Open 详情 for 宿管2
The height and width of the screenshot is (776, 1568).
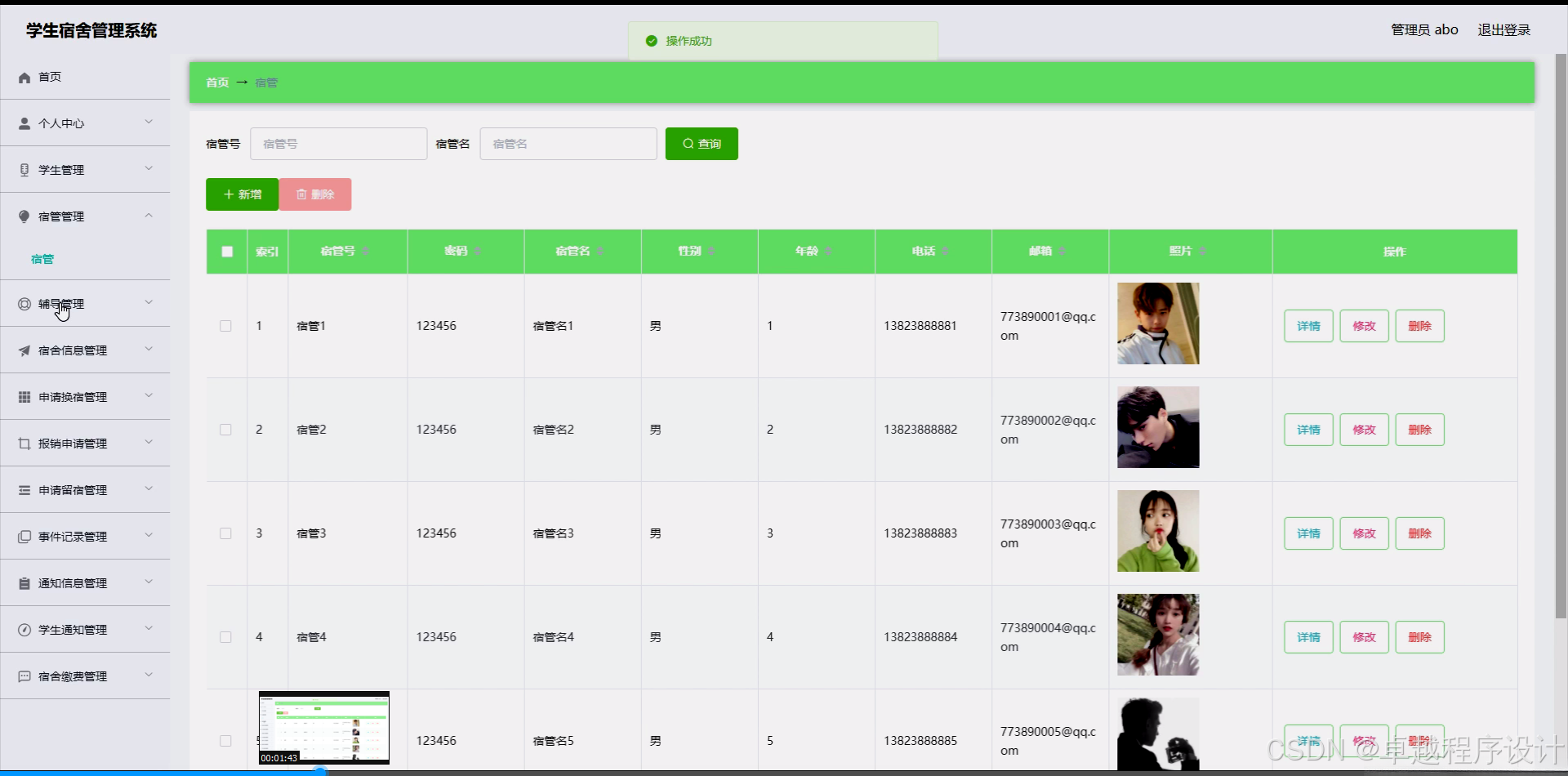tap(1307, 429)
